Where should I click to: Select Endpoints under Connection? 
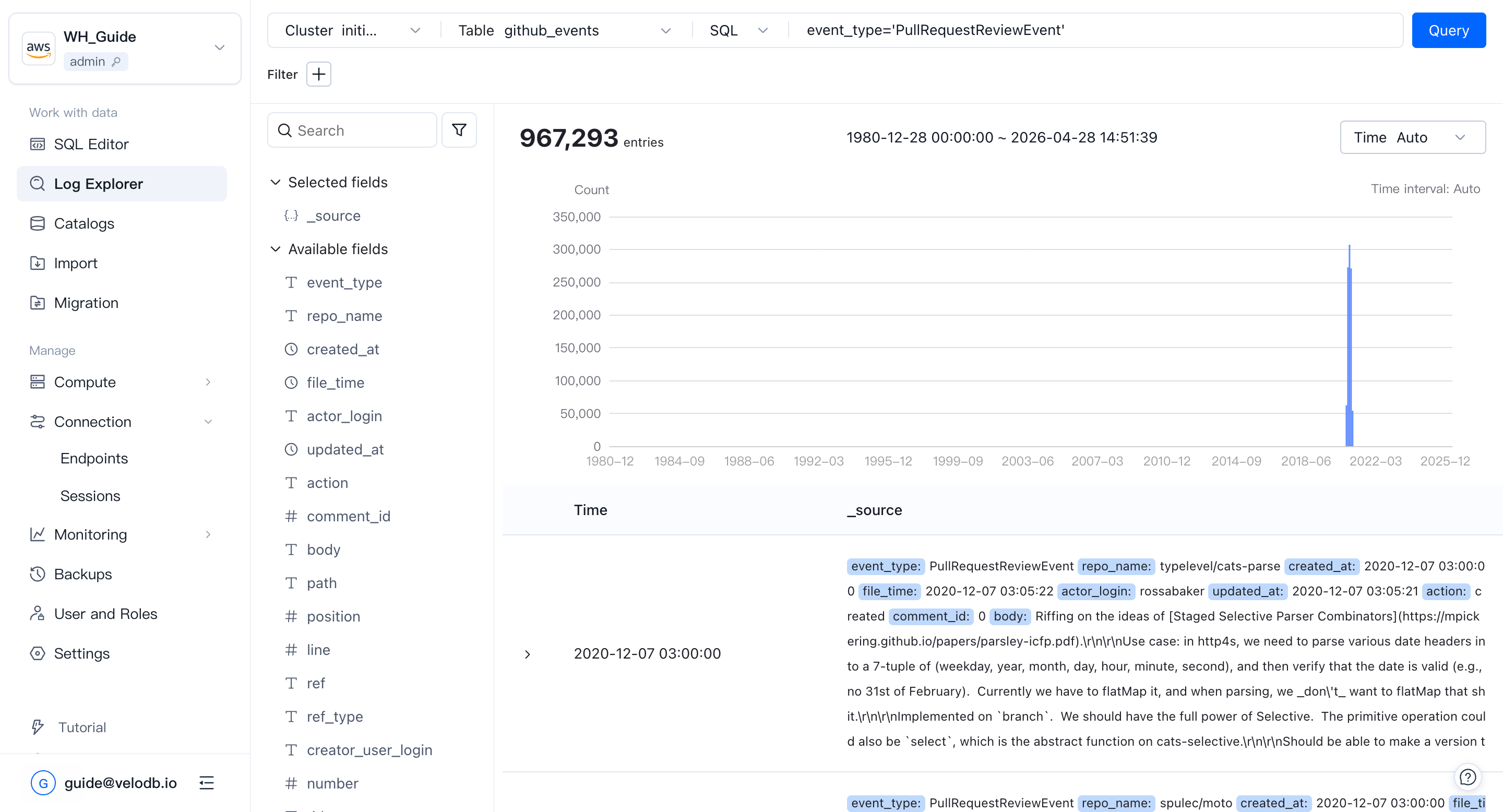tap(94, 458)
